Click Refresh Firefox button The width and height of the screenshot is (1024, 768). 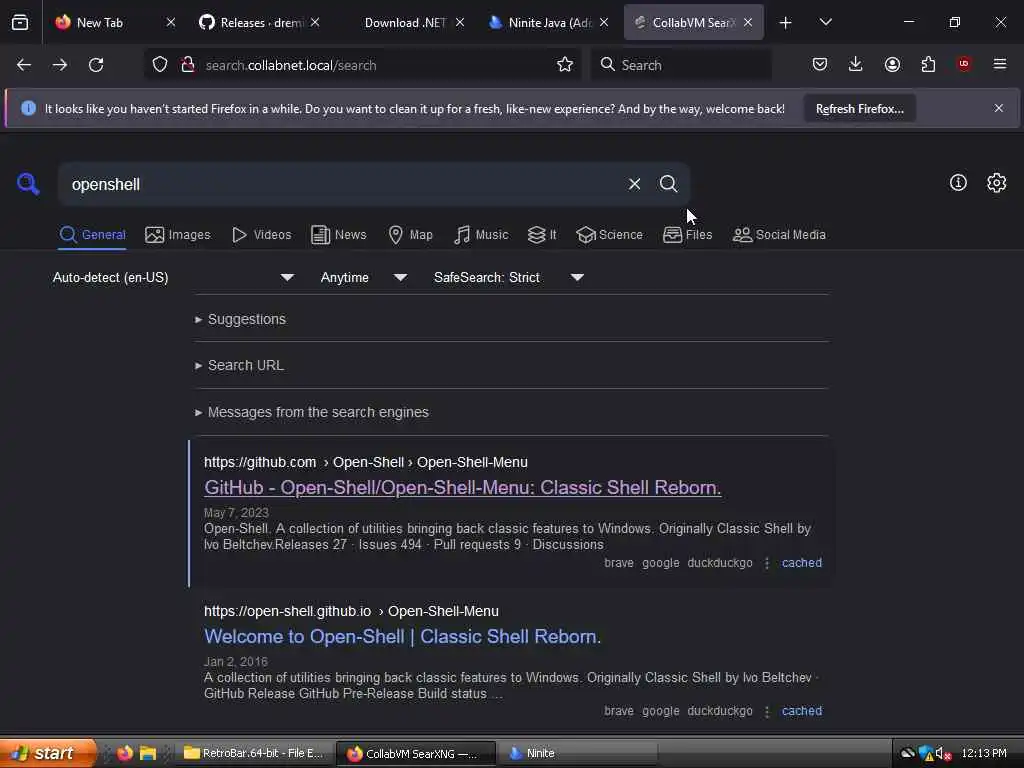pyautogui.click(x=859, y=109)
